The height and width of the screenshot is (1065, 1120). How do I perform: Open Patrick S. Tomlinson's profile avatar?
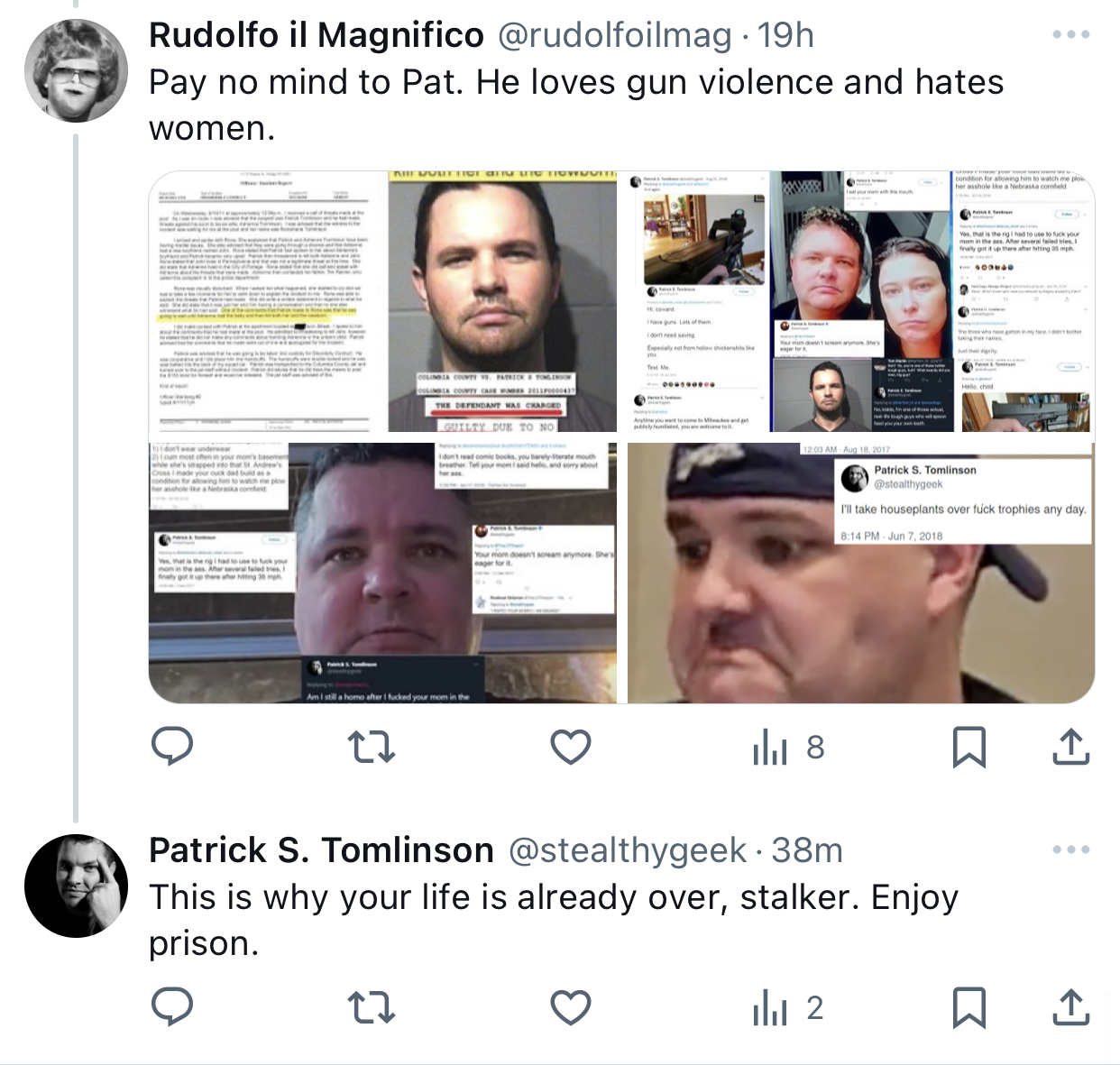tap(76, 886)
